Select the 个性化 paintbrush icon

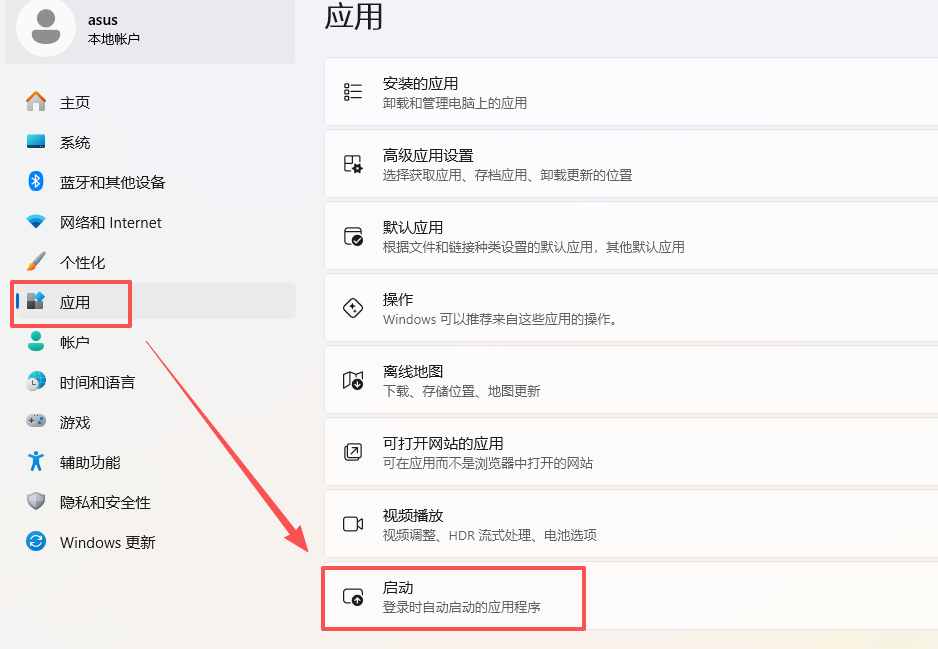pyautogui.click(x=36, y=261)
